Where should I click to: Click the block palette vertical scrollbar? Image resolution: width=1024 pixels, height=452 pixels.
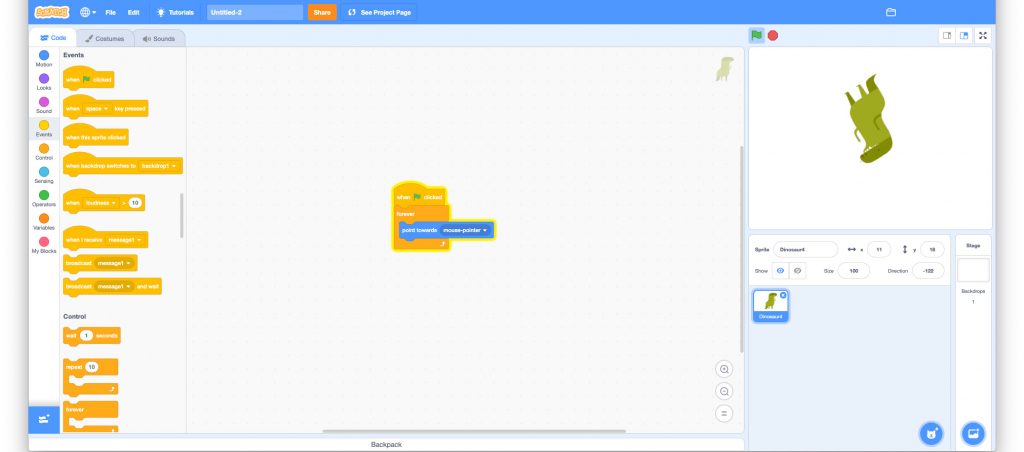(182, 216)
